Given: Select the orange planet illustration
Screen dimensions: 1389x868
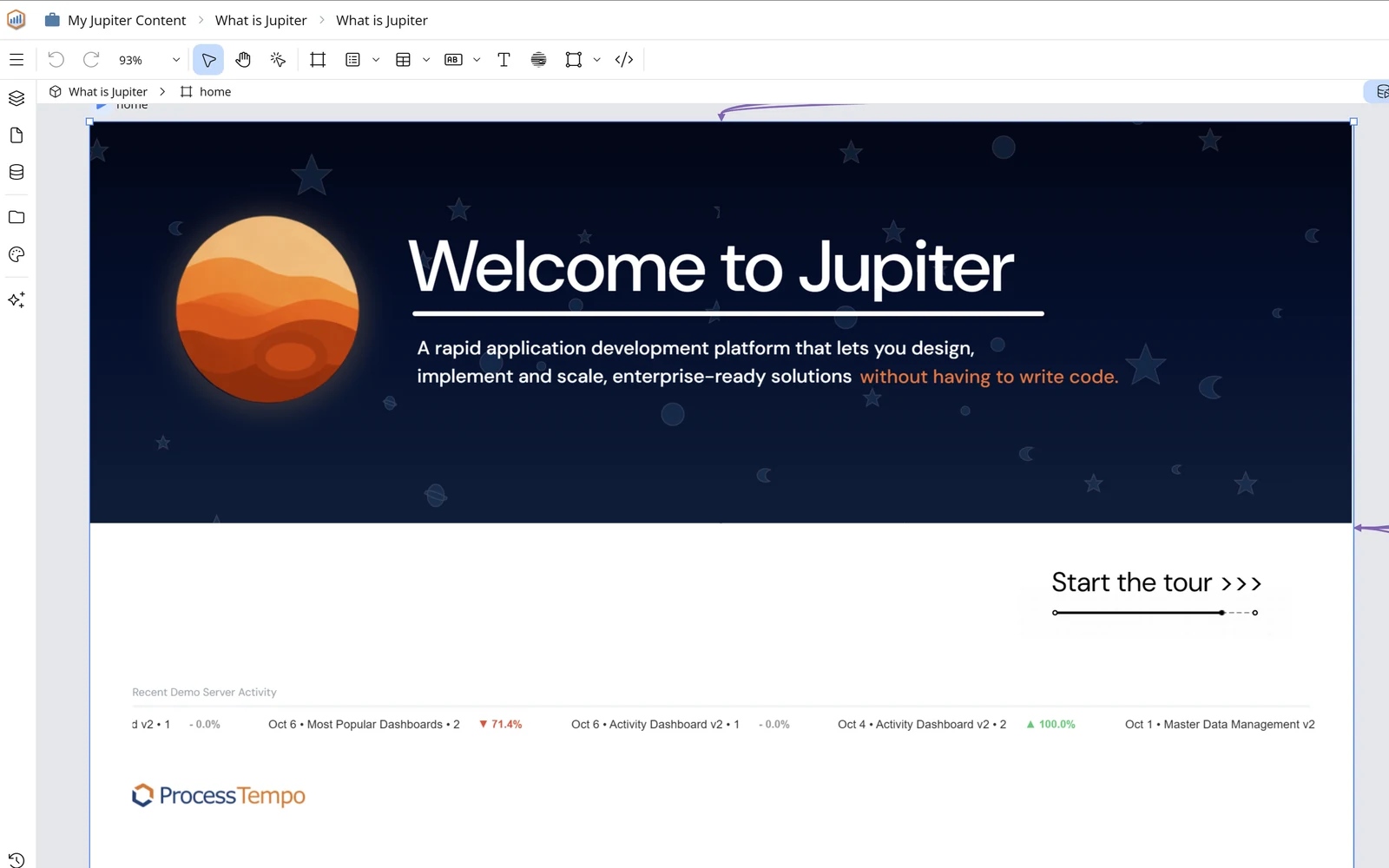Looking at the screenshot, I should tap(267, 308).
